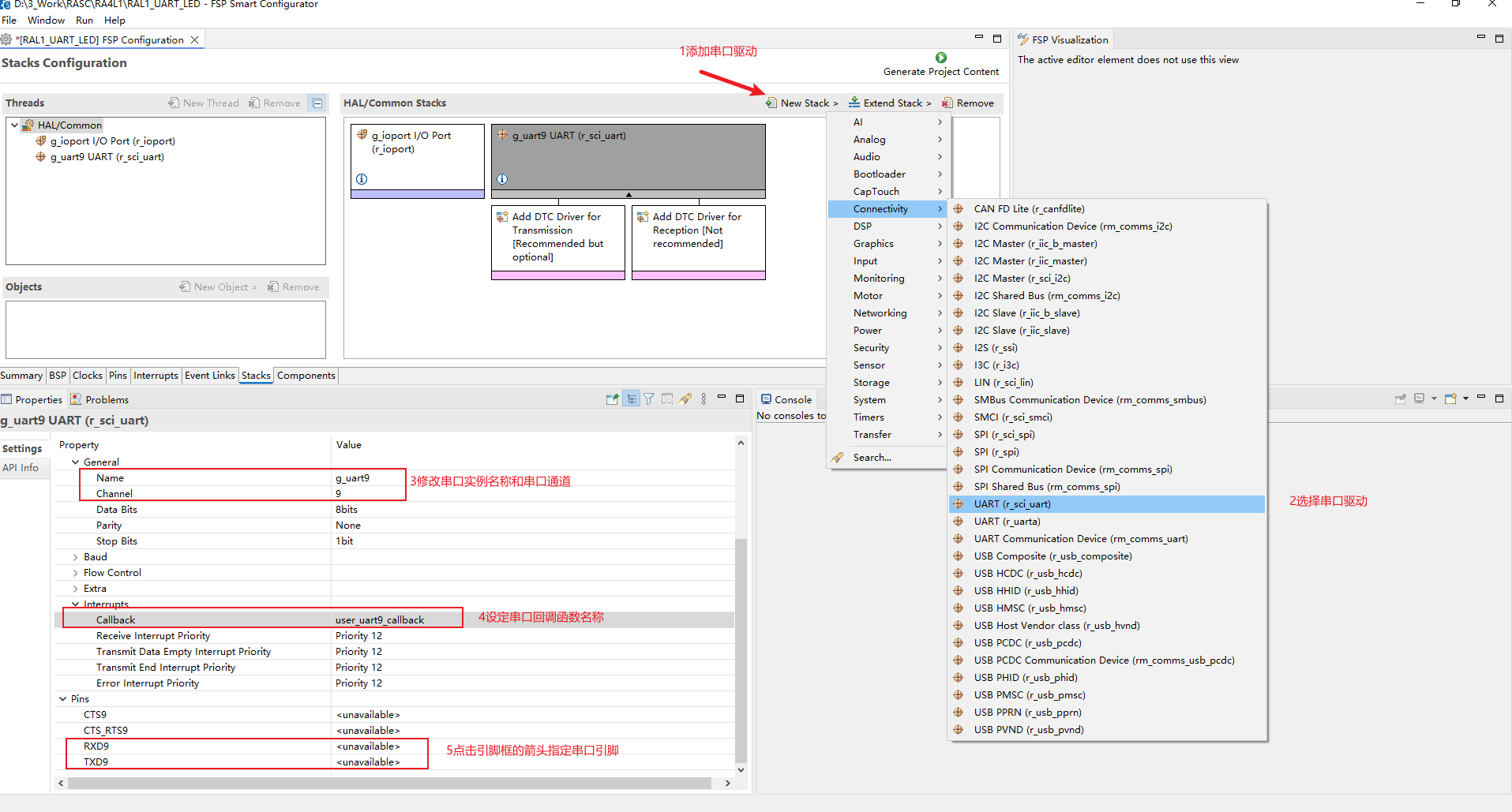This screenshot has height=812, width=1512.
Task: Expand the Baud property group
Action: point(76,557)
